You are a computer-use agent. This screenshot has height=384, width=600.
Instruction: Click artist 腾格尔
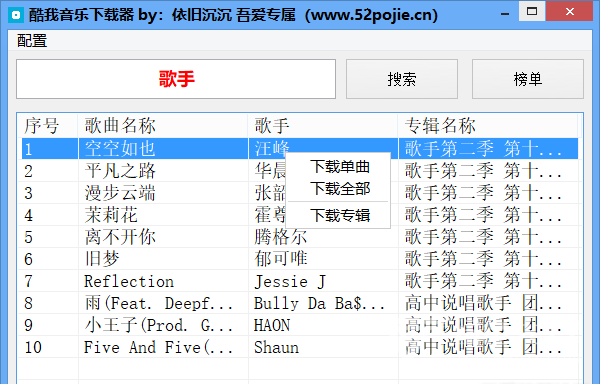280,237
